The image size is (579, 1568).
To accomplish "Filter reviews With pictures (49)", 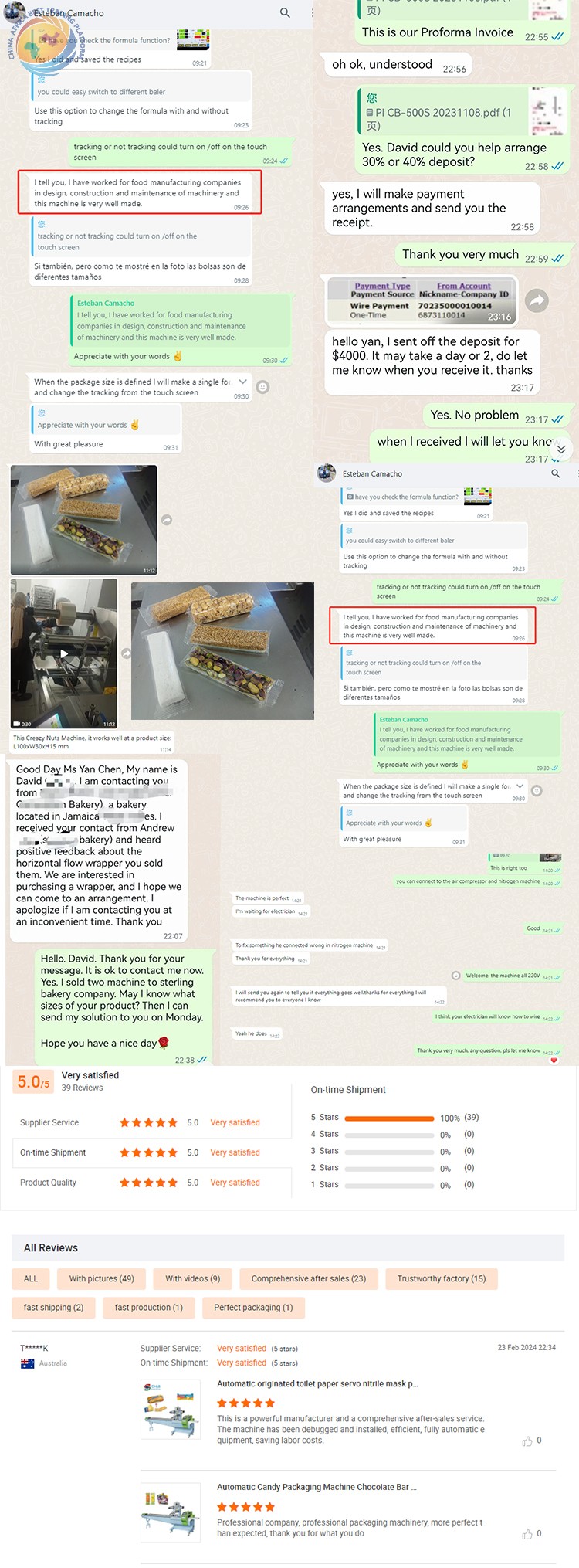I will [x=102, y=1278].
